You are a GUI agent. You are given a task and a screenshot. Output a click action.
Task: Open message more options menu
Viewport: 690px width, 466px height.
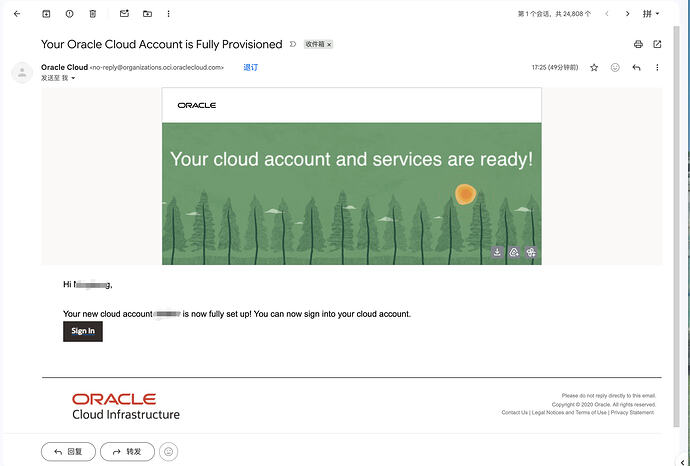[x=657, y=67]
